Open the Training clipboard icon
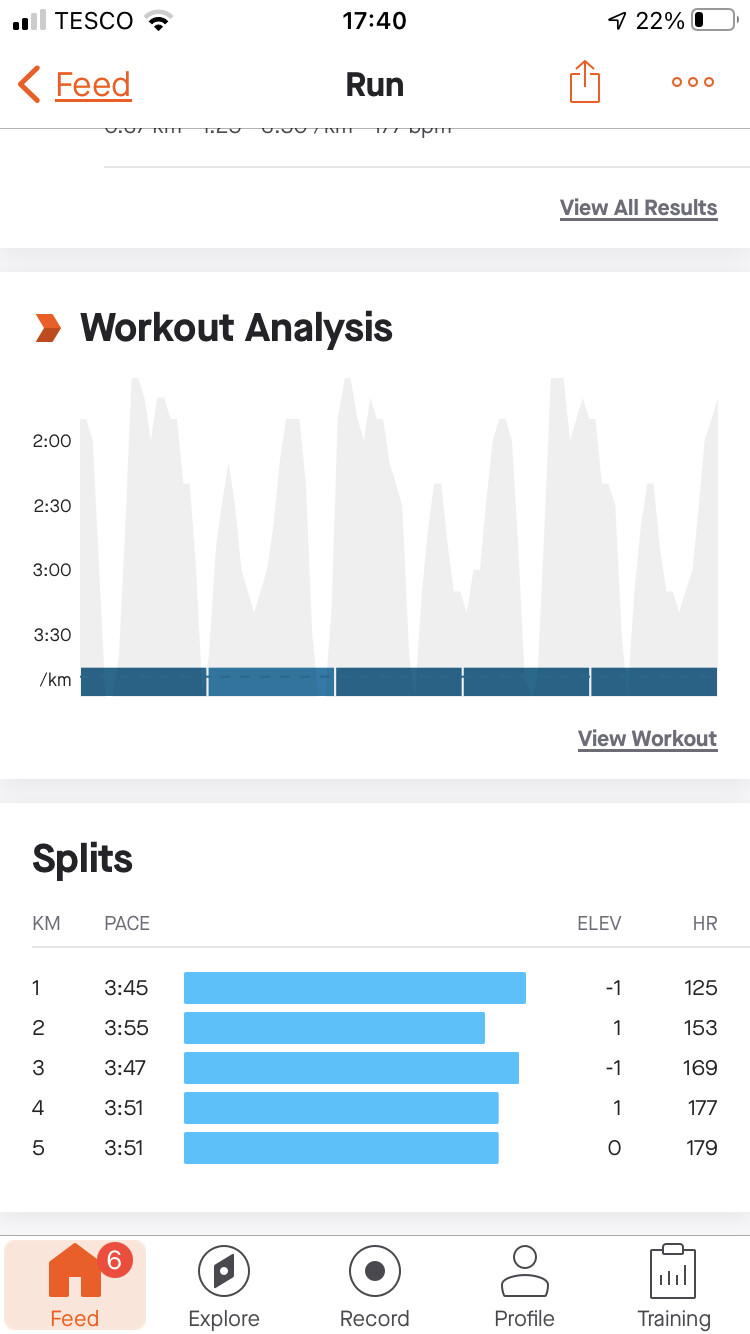Viewport: 750px width, 1334px height. 673,1272
